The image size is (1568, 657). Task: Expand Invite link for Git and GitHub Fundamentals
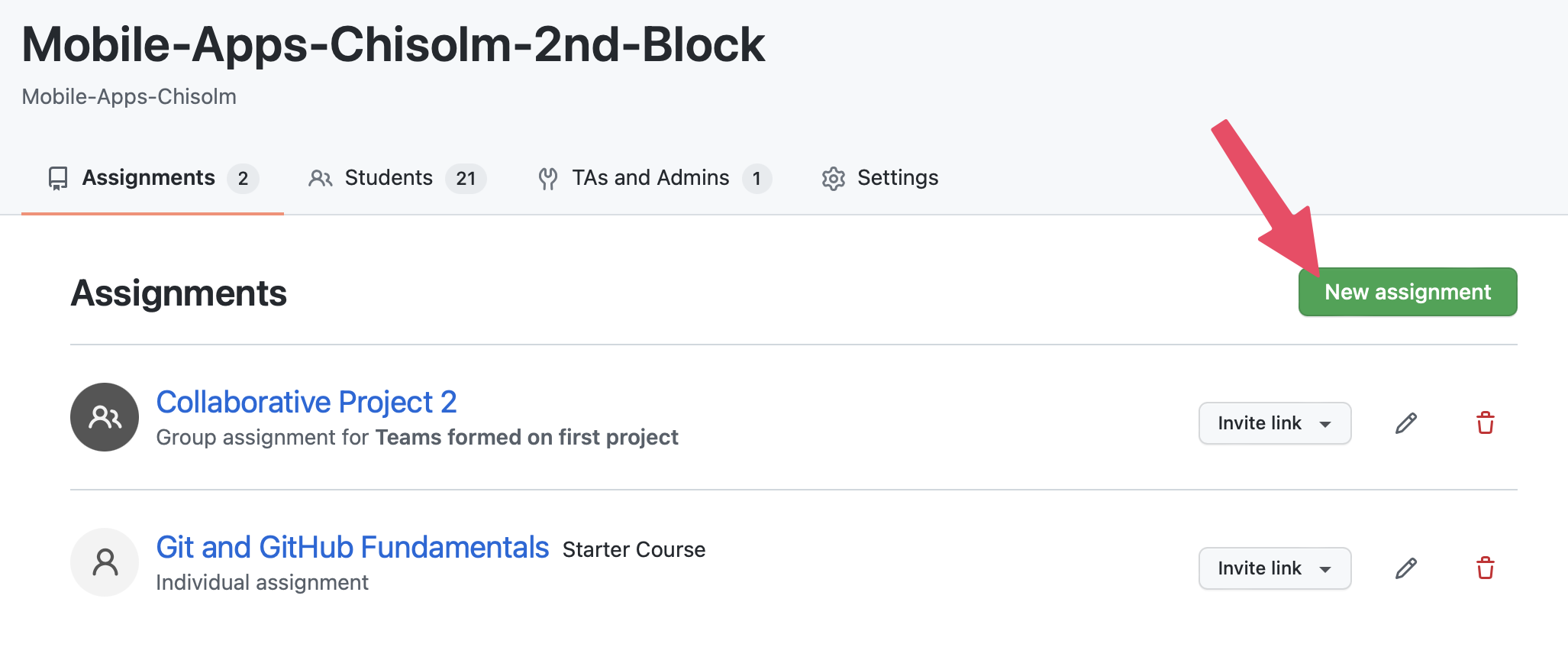click(1274, 568)
